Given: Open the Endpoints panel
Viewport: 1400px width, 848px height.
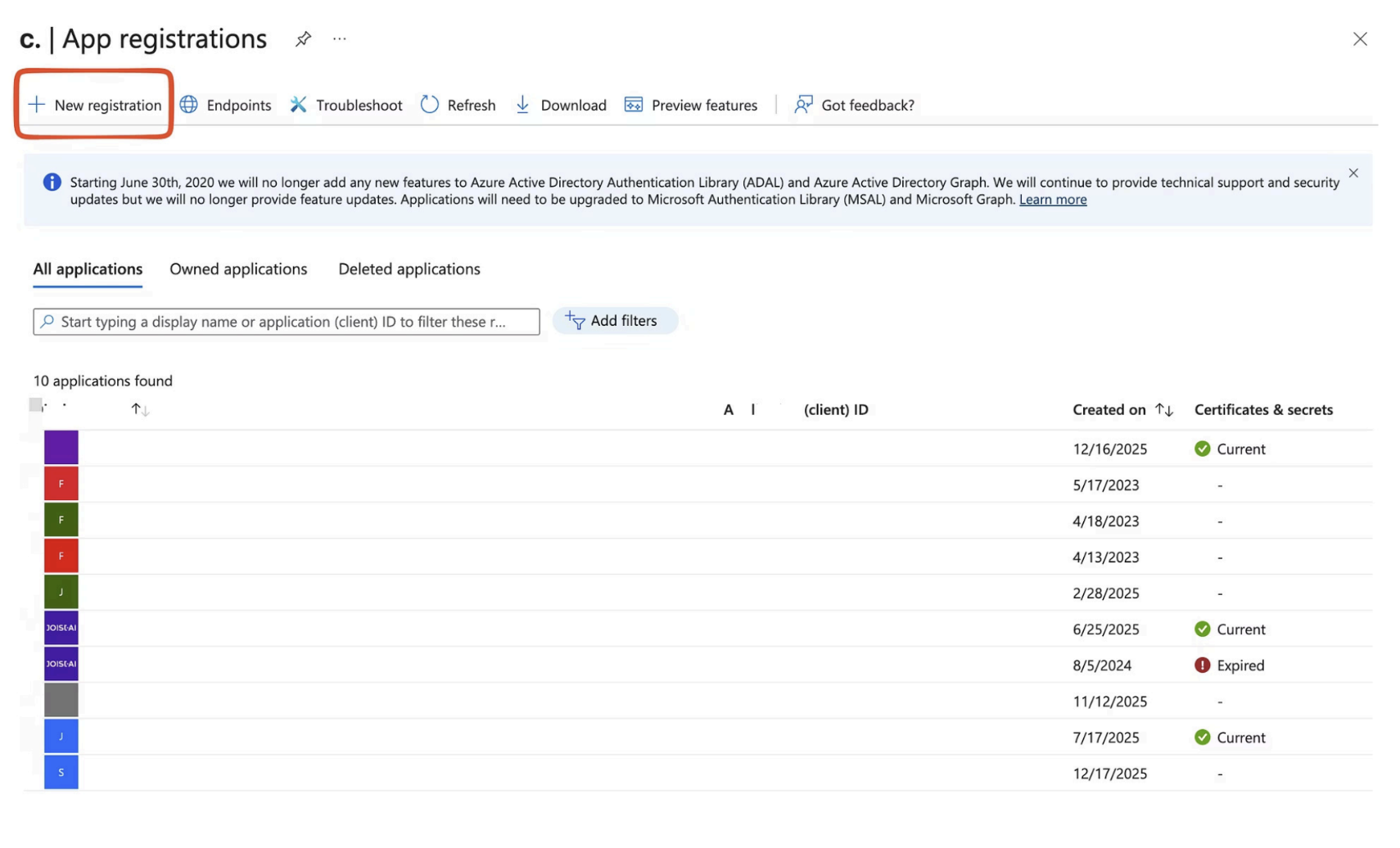Looking at the screenshot, I should (226, 105).
